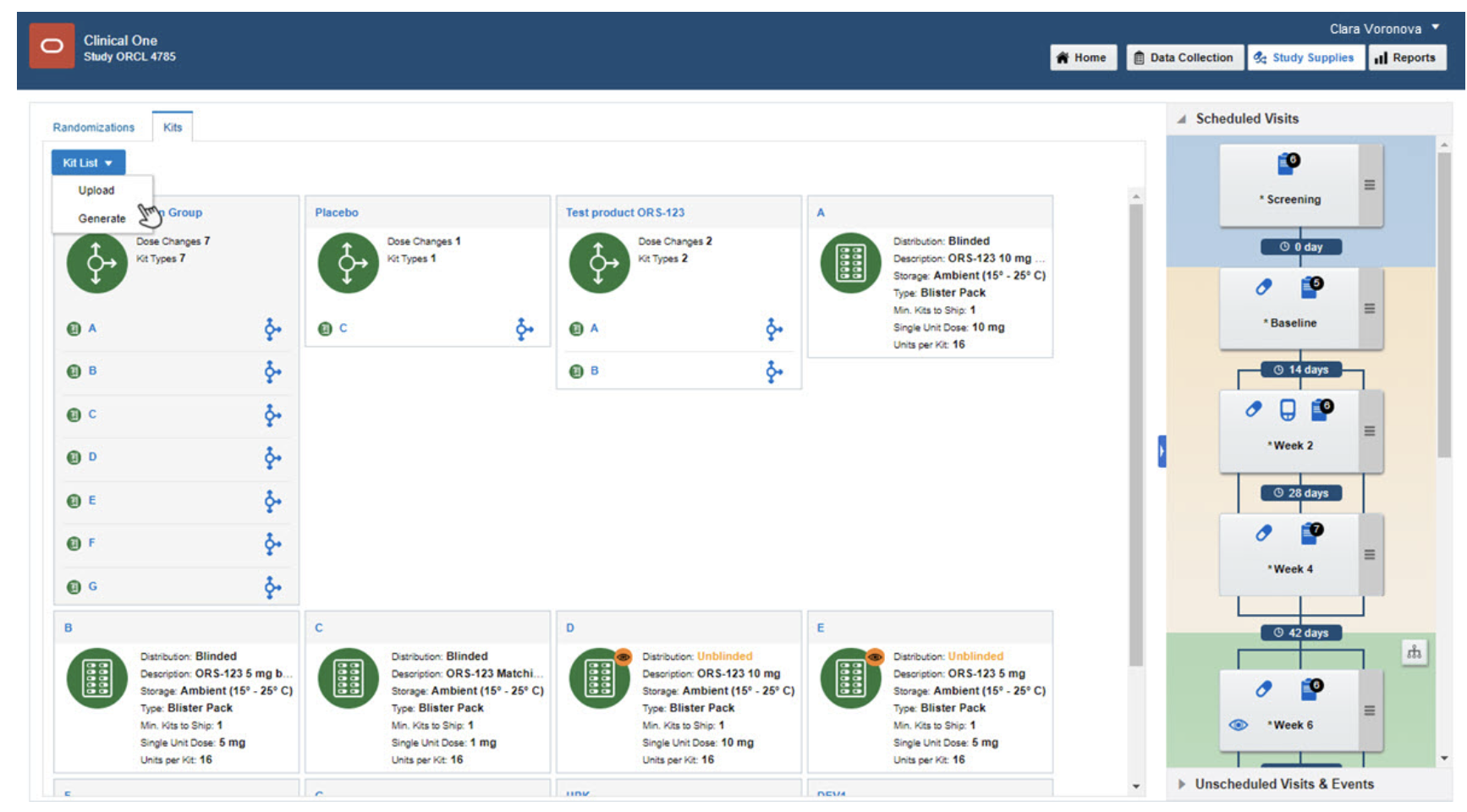Open Clara Voronova user menu
Screen dimensions: 1467x812
(1384, 29)
